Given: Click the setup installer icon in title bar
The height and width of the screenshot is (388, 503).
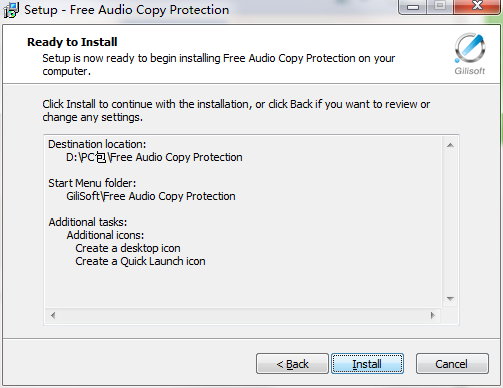Looking at the screenshot, I should click(x=11, y=10).
